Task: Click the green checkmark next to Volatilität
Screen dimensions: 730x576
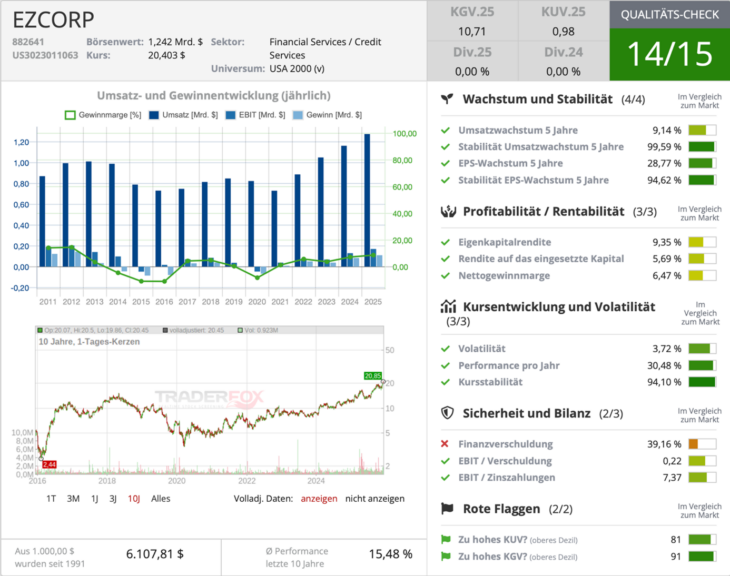Action: click(x=445, y=348)
